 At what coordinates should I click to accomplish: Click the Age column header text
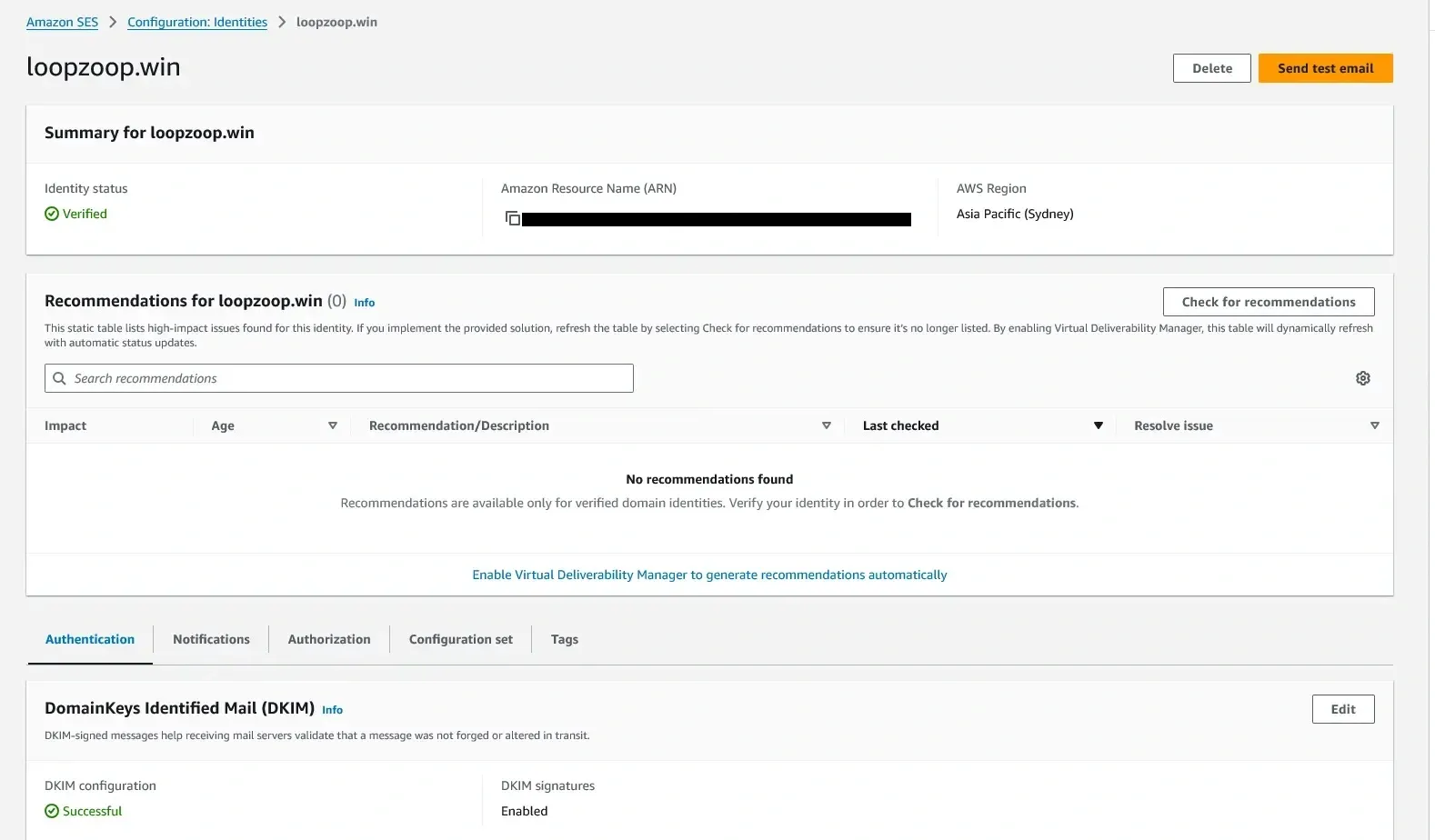pyautogui.click(x=223, y=425)
